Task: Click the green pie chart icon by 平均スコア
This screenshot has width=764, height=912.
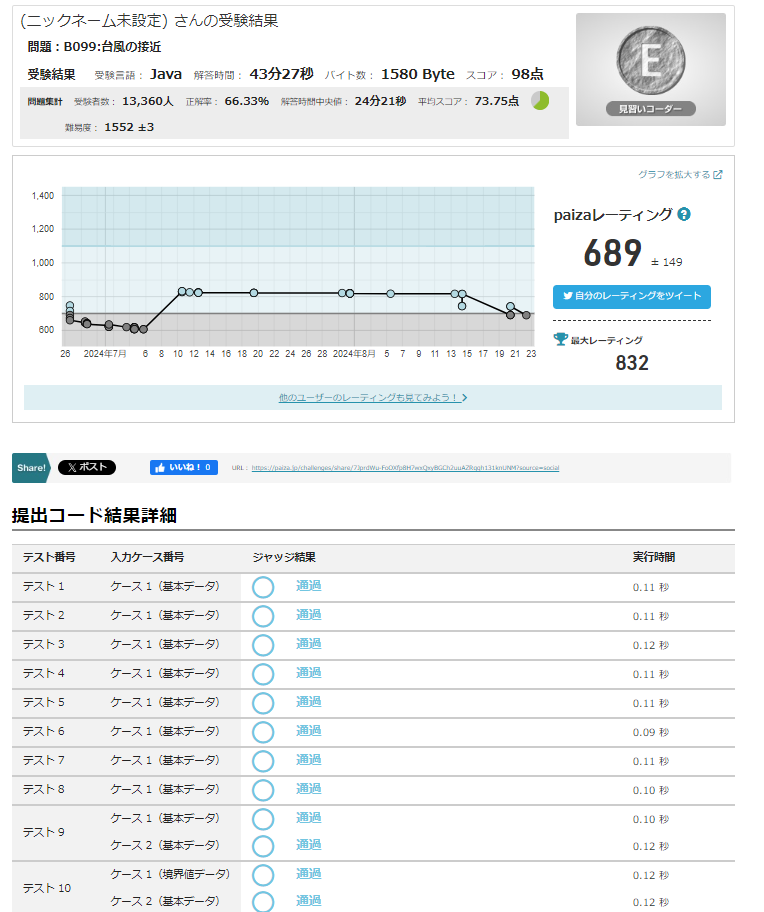Action: pos(540,101)
